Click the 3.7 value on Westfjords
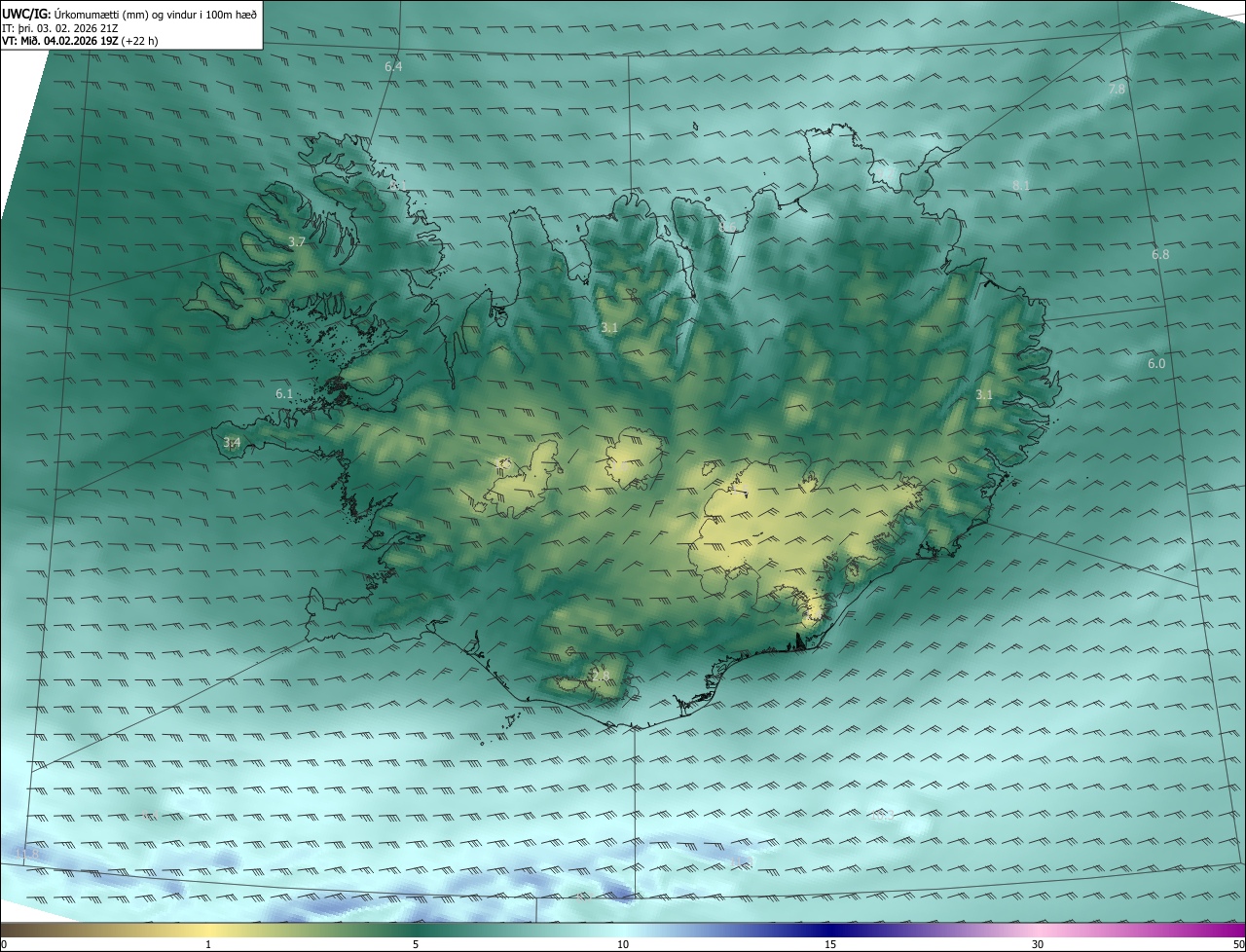 pyautogui.click(x=297, y=241)
